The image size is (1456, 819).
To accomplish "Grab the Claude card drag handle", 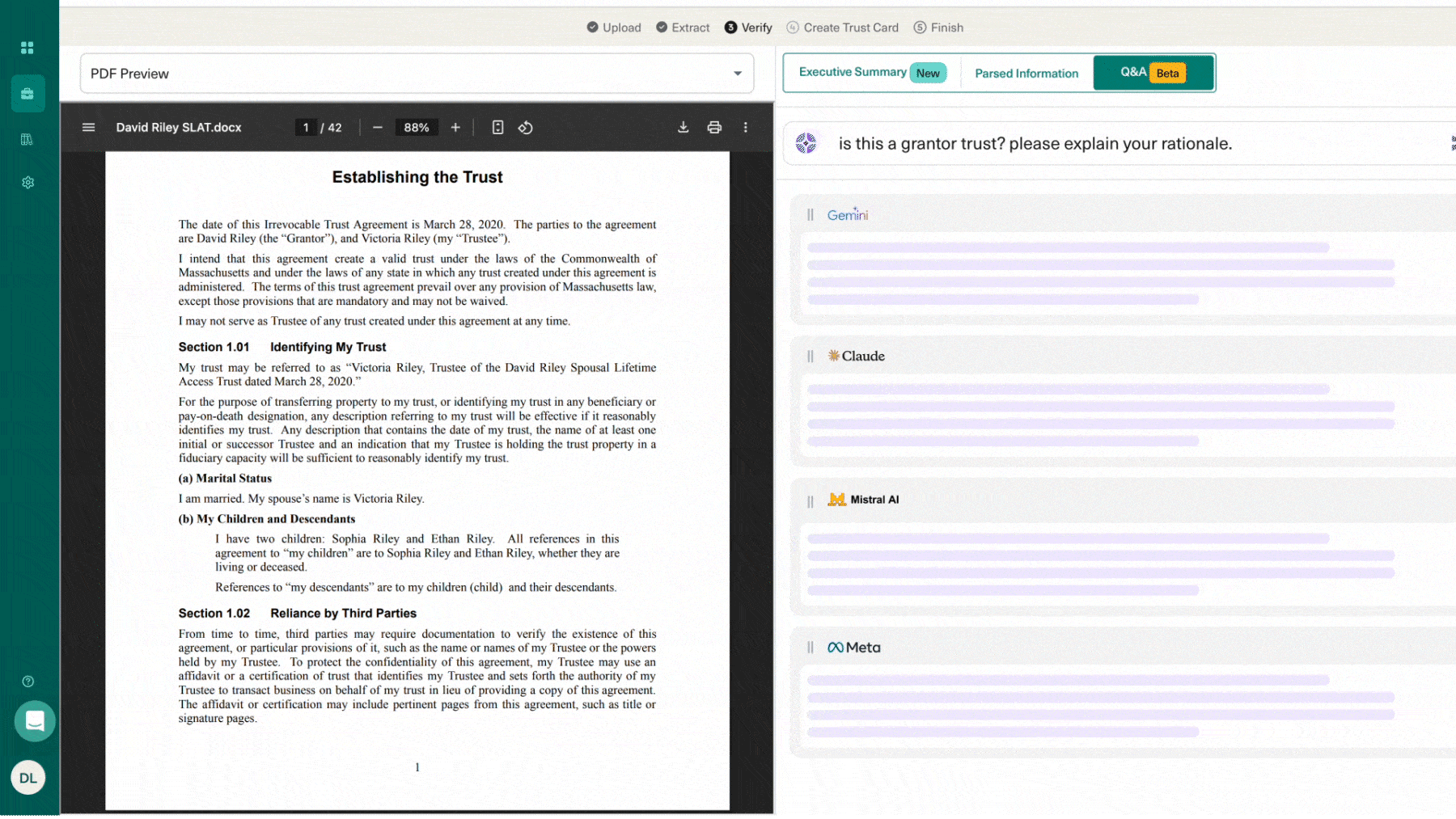I will click(x=811, y=357).
